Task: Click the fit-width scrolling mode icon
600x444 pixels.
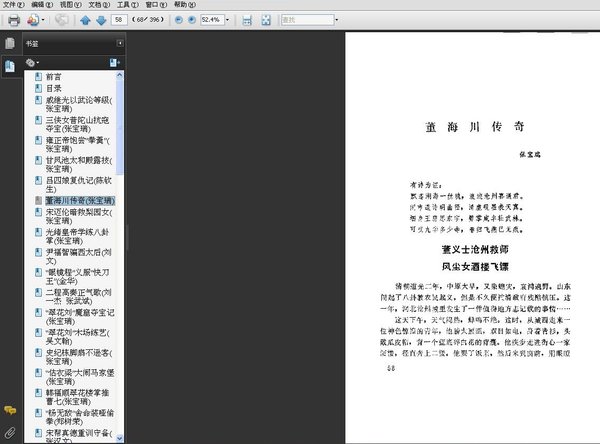Action: (x=247, y=20)
